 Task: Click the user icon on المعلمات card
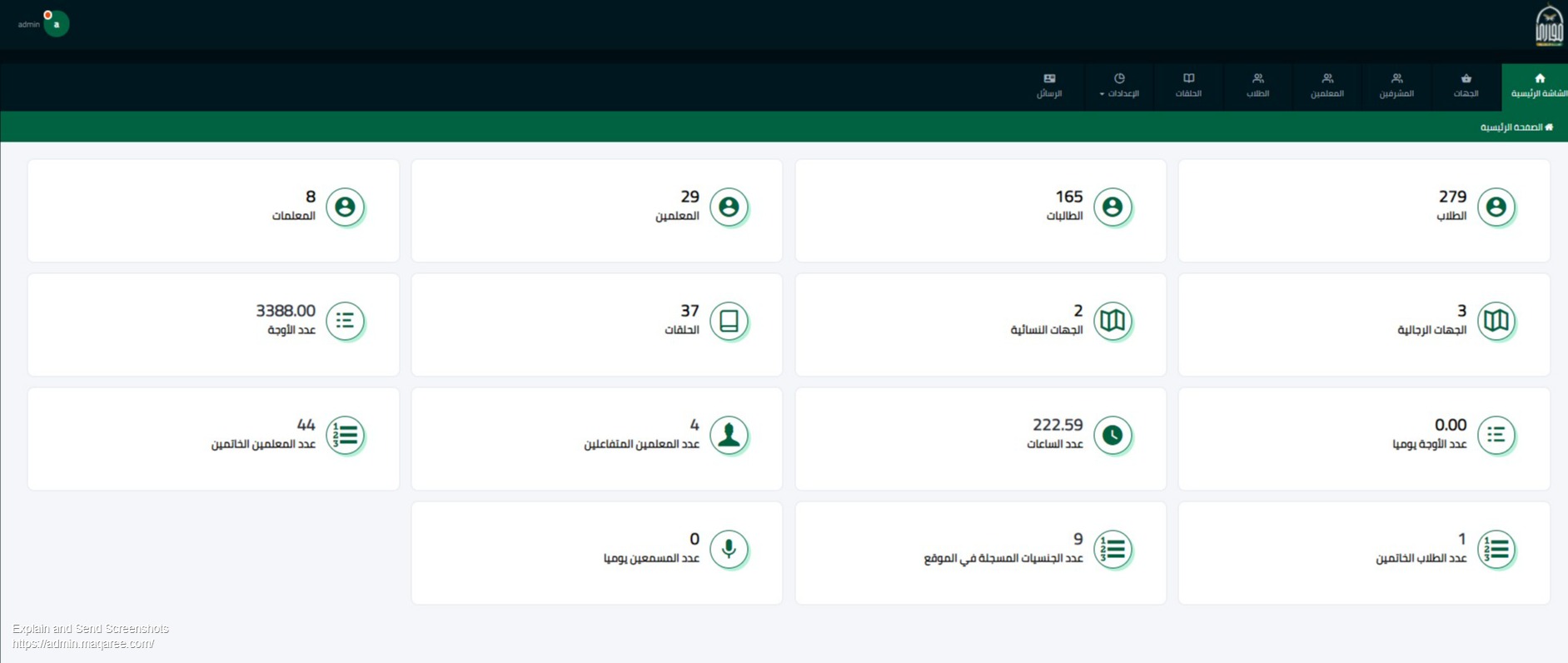coord(345,207)
